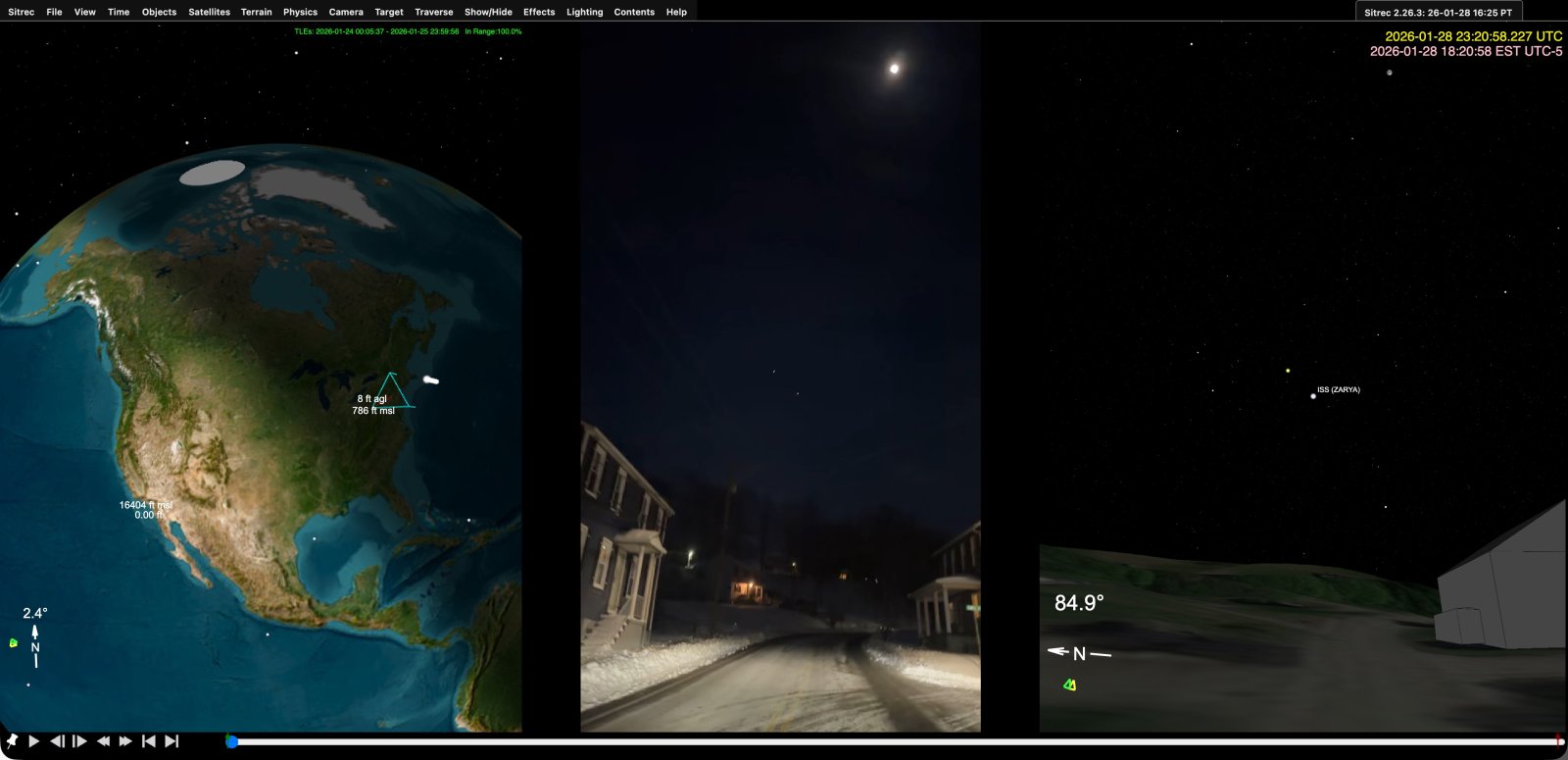This screenshot has height=760, width=1568.
Task: Jump to the first frame
Action: pyautogui.click(x=149, y=741)
